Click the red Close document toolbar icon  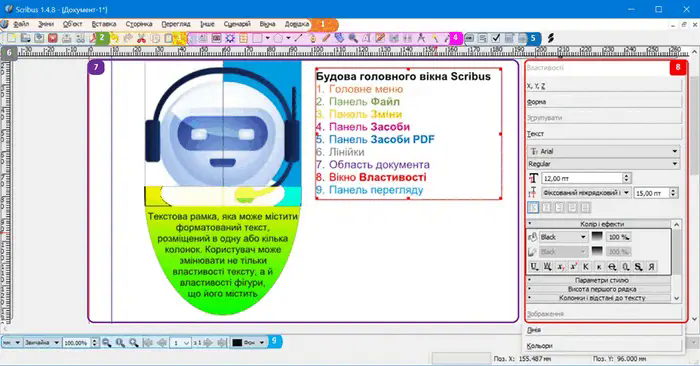tap(53, 38)
